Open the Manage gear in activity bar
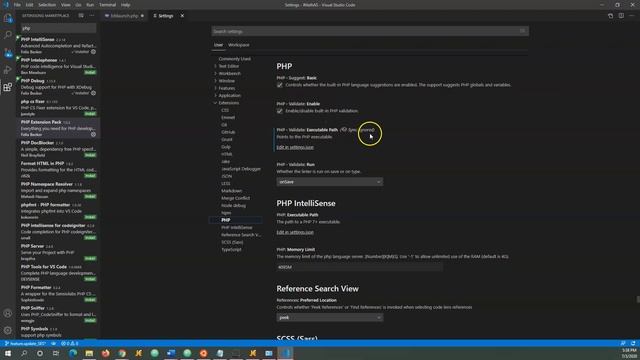The image size is (640, 360). (8, 330)
